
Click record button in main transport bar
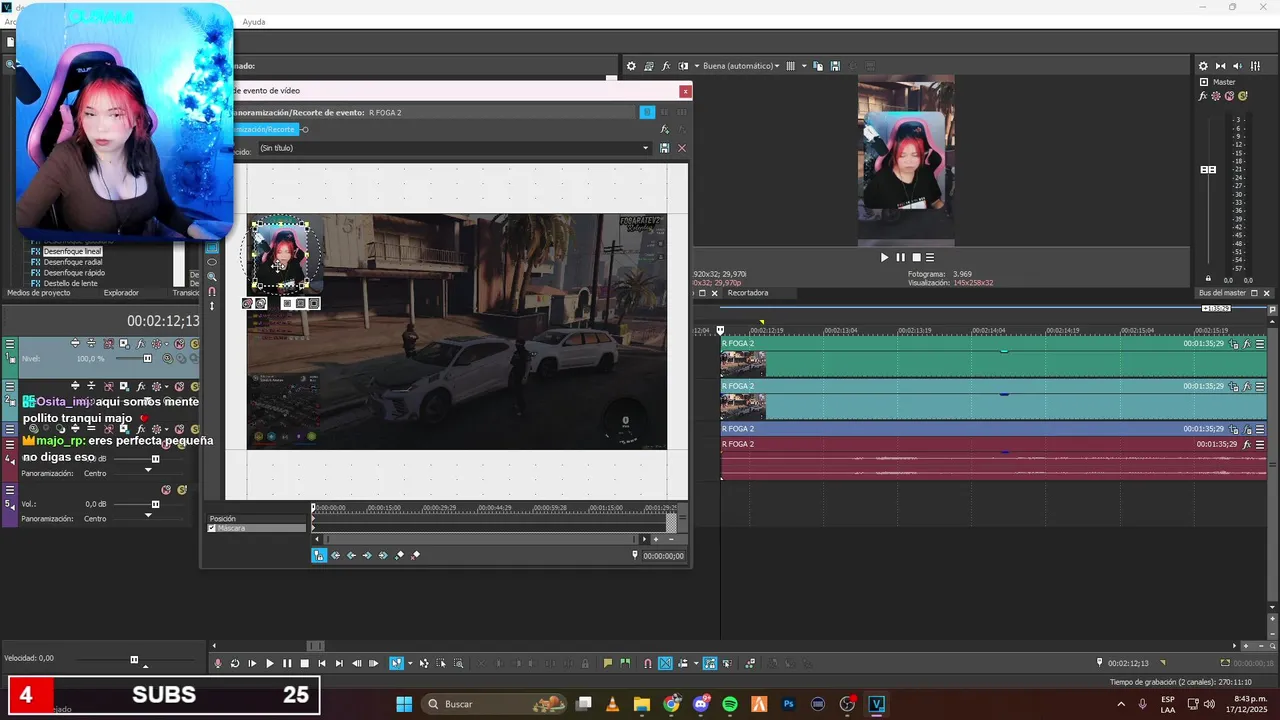pos(218,663)
